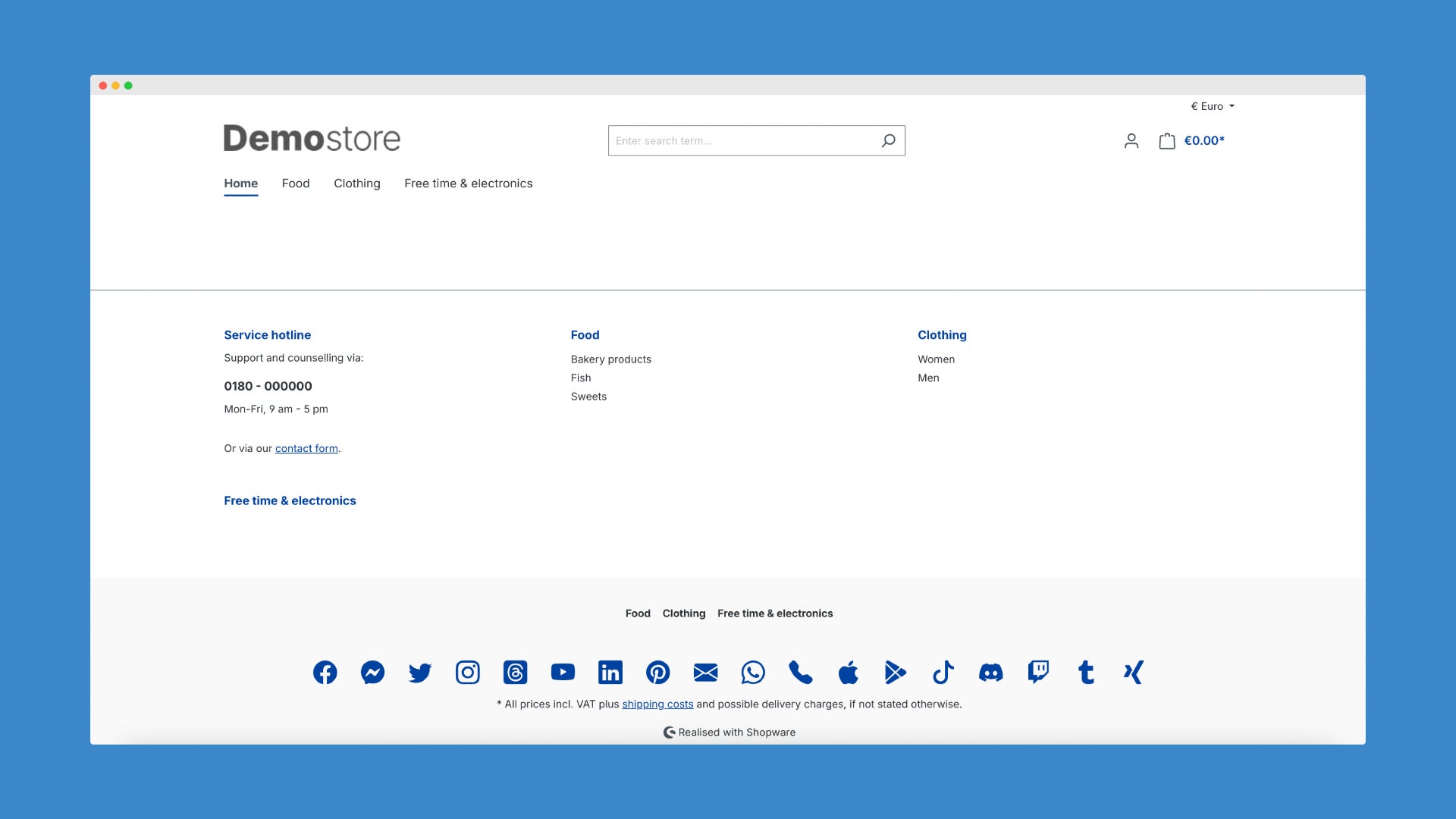The height and width of the screenshot is (819, 1456).
Task: Open the LinkedIn icon in footer
Action: pyautogui.click(x=610, y=673)
